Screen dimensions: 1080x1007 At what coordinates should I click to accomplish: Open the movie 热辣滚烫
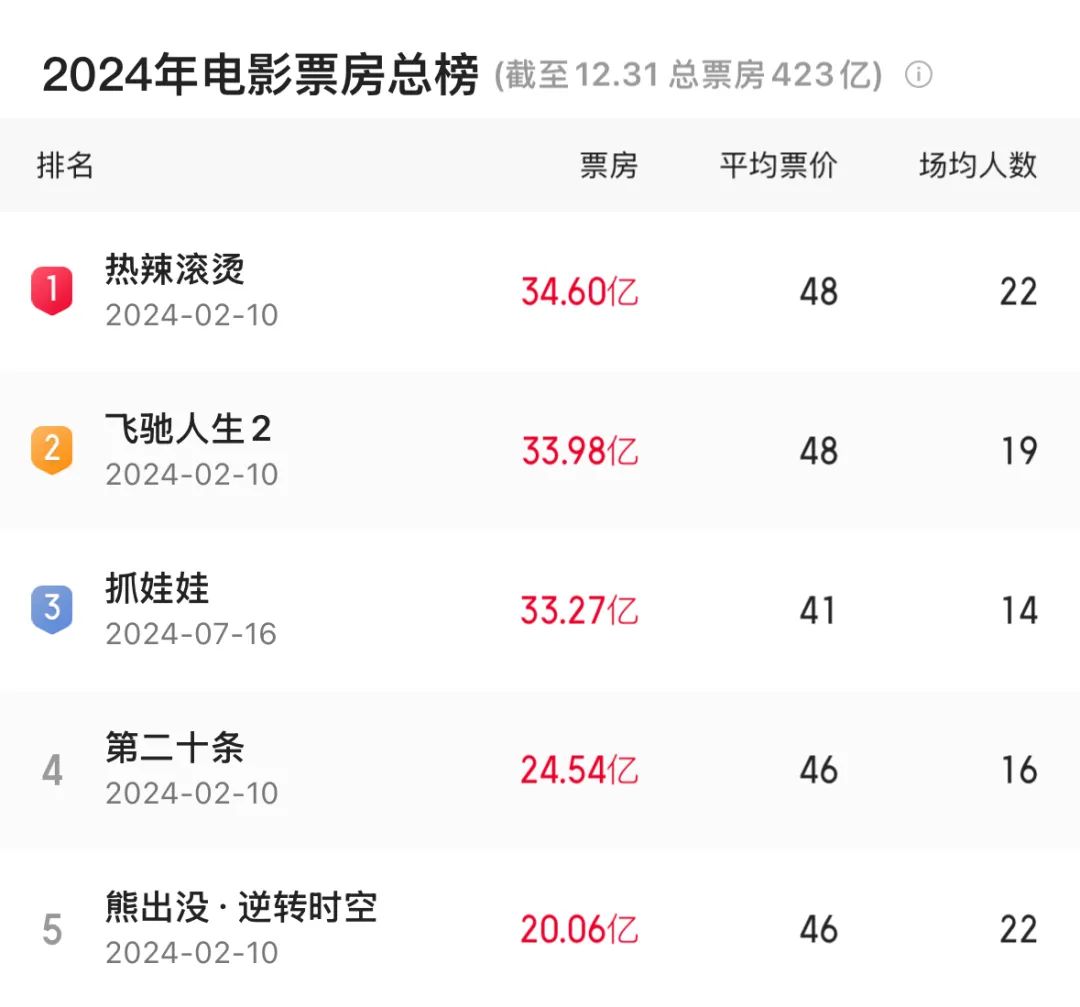[x=175, y=269]
